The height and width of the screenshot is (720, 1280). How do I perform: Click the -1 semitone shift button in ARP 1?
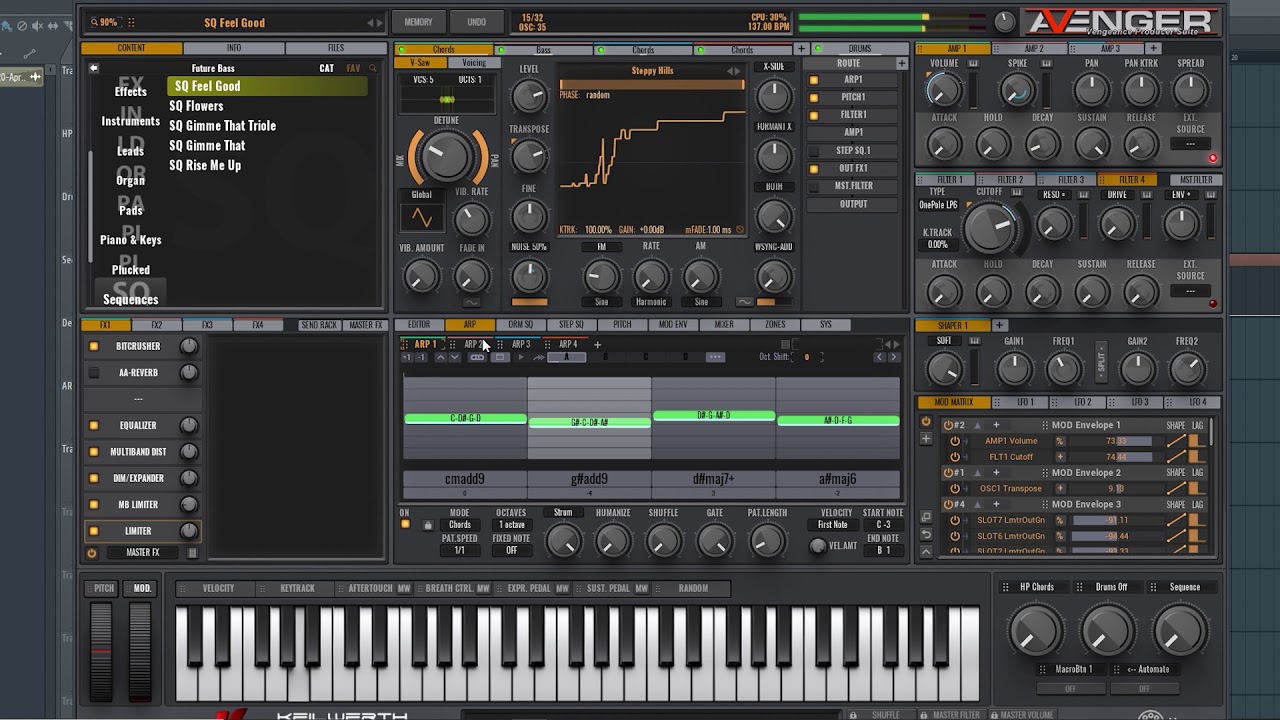[x=421, y=357]
